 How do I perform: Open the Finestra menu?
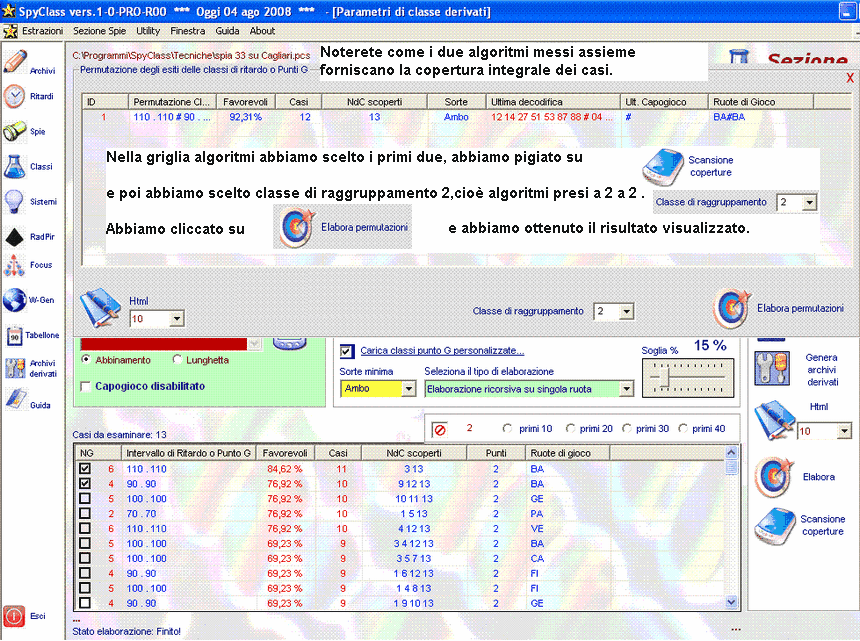pos(188,31)
